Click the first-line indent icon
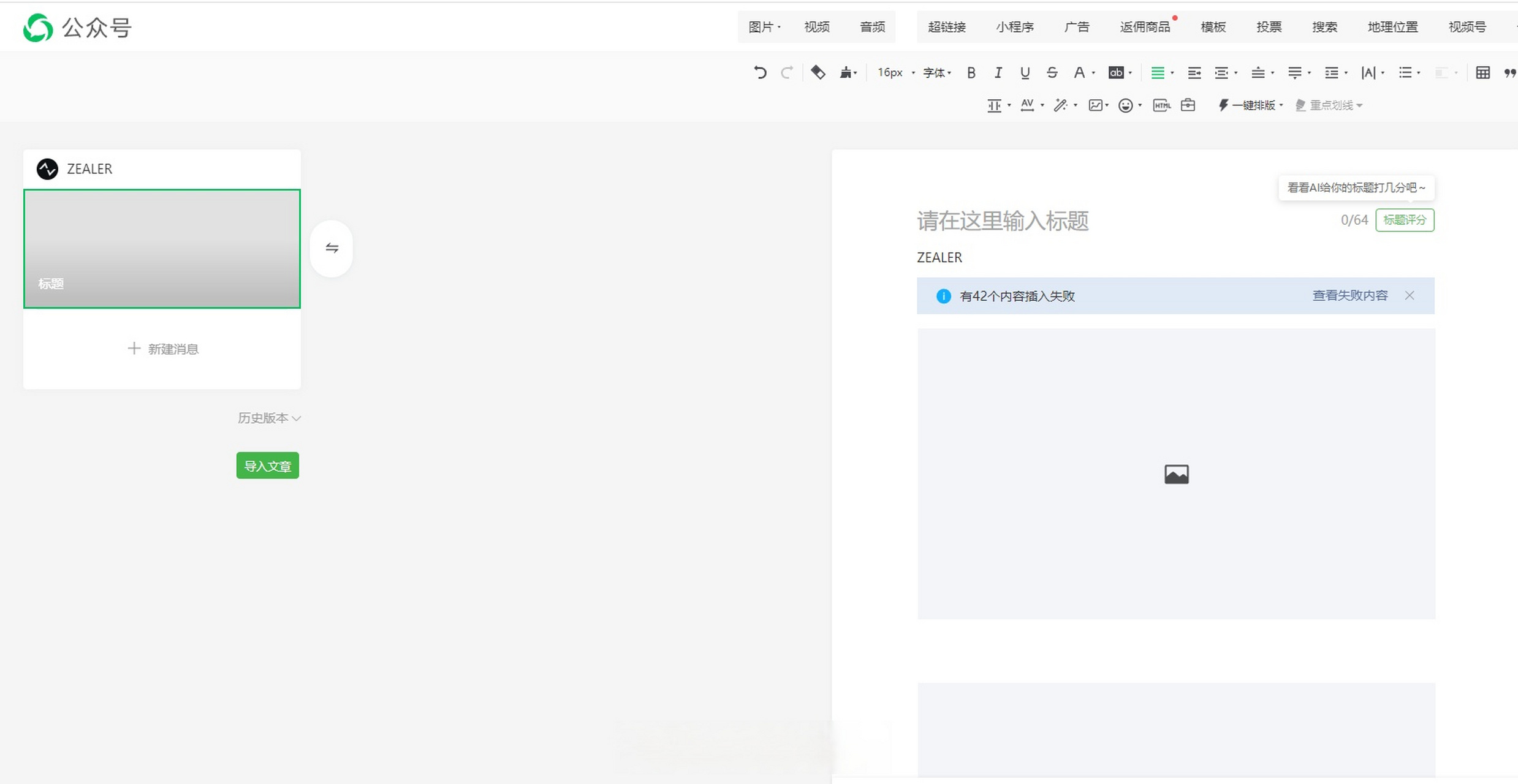The width and height of the screenshot is (1518, 784). 1194,73
